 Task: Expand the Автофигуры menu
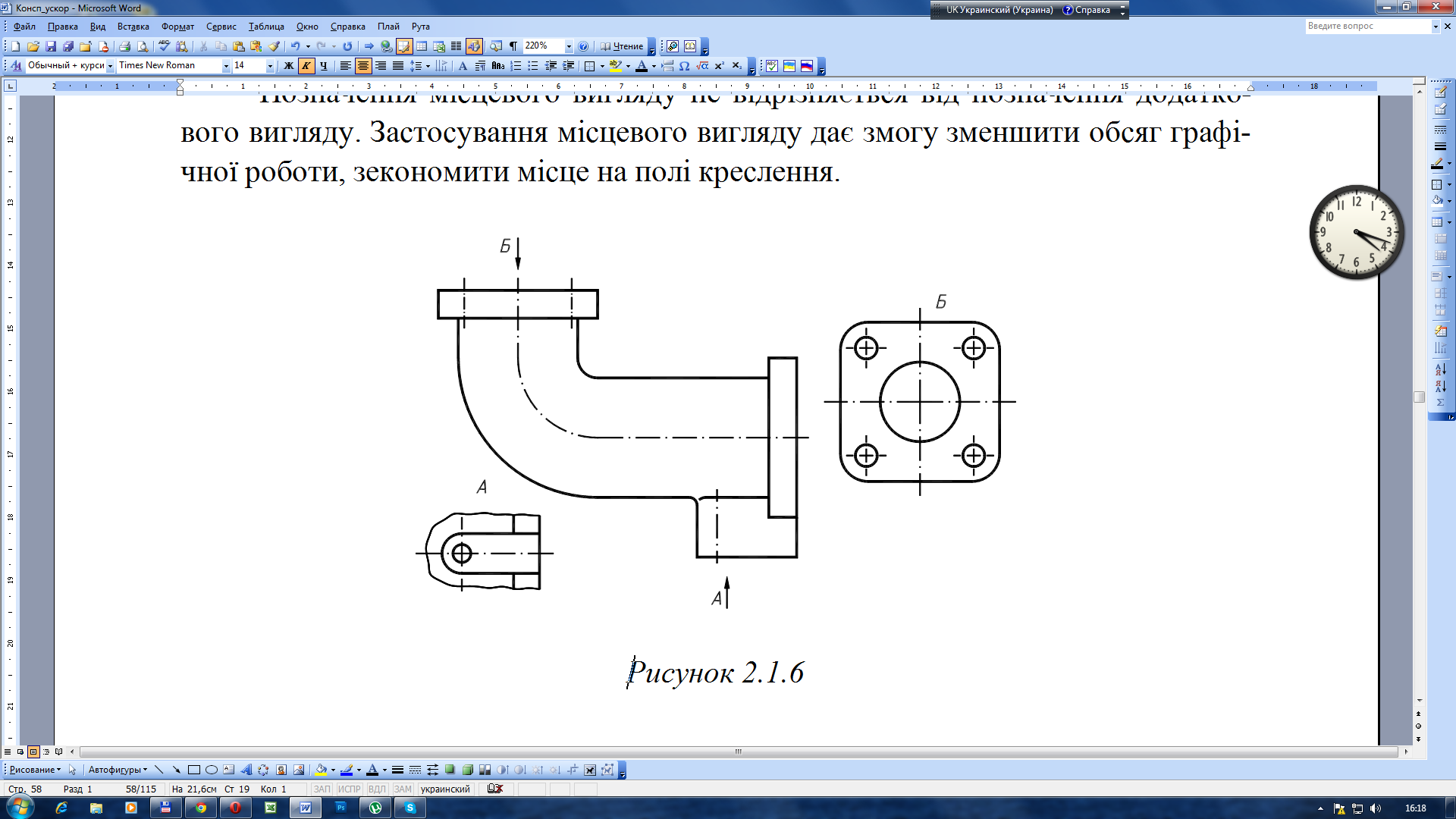pos(118,770)
